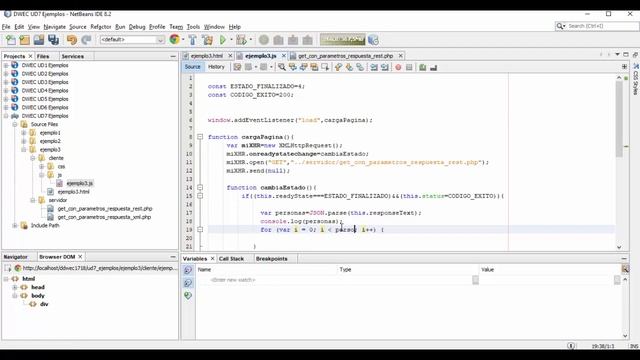Screen dimensions: 640x360
Task: Expand the css folder node
Action: pyautogui.click(x=42, y=167)
